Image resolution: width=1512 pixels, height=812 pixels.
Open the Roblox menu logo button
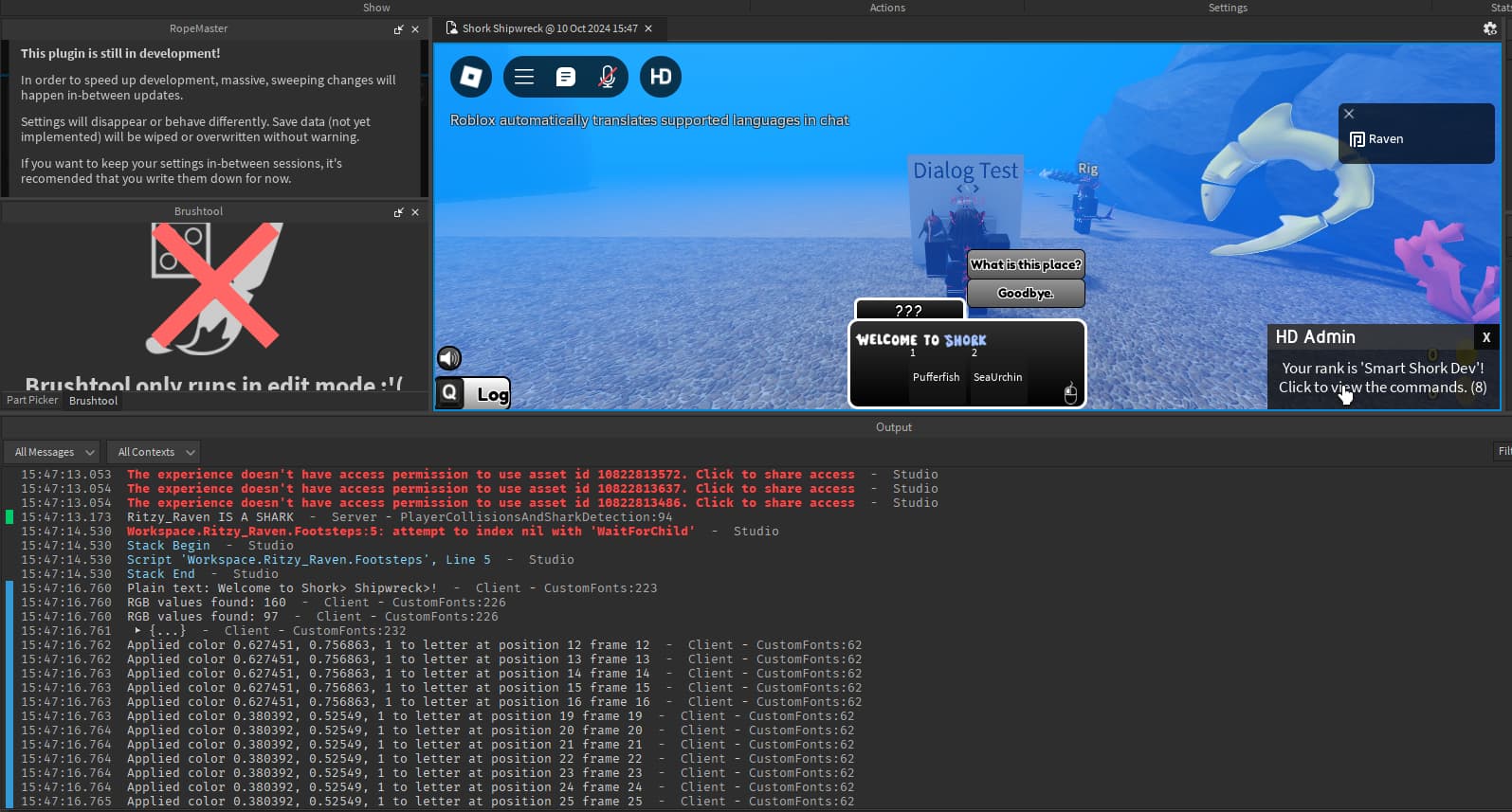pos(471,77)
